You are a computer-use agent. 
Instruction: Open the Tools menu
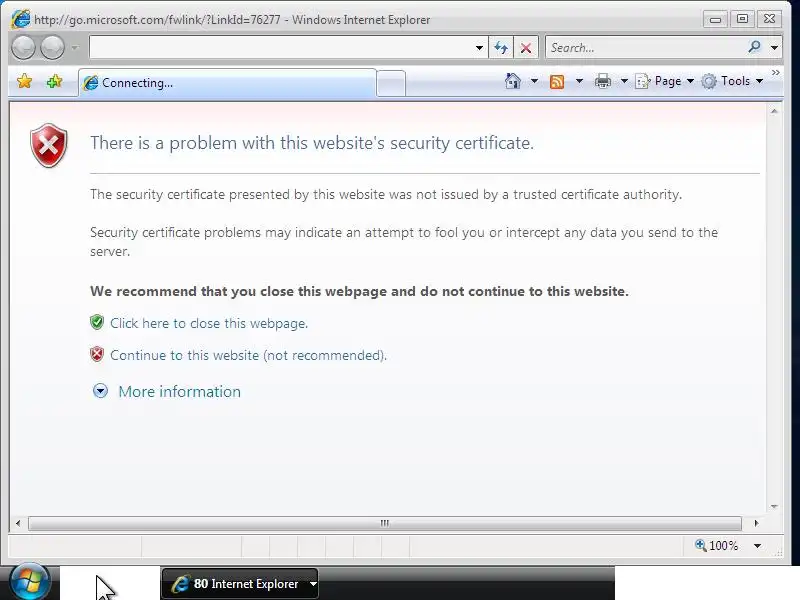pos(733,81)
